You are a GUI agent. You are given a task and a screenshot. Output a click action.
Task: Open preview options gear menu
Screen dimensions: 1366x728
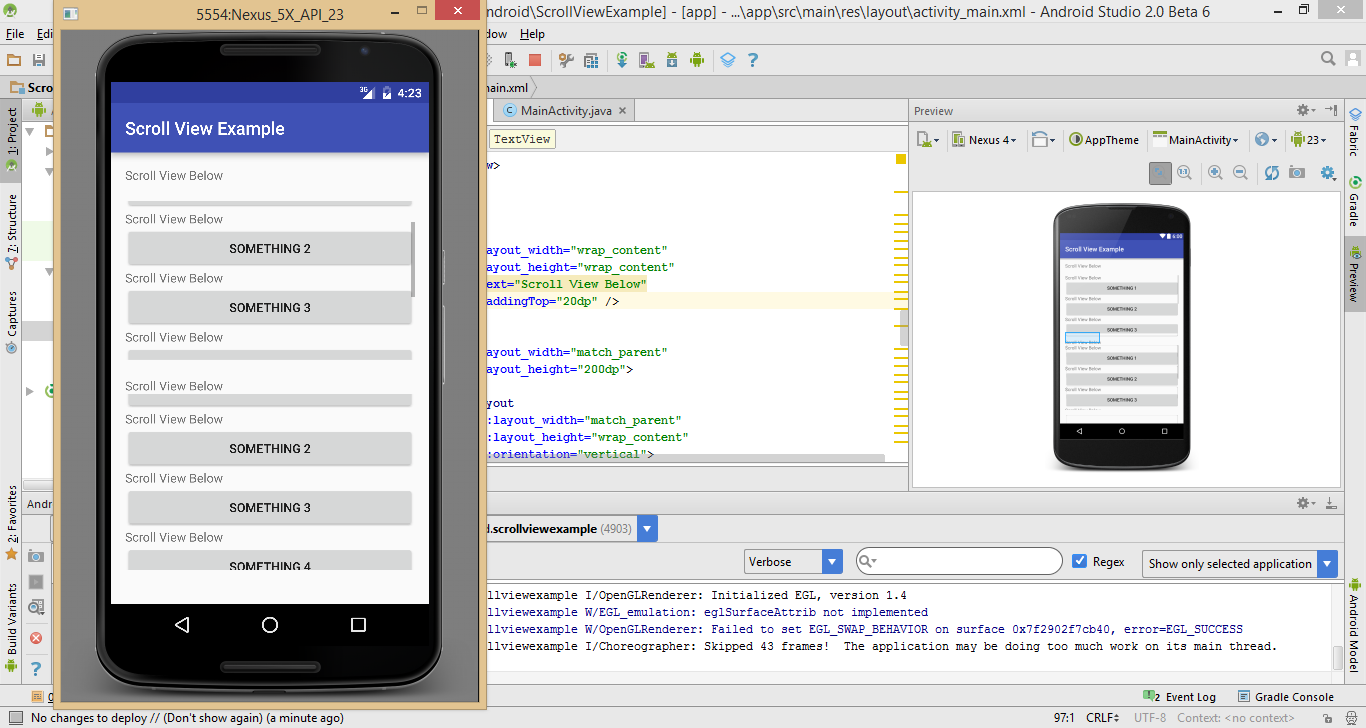(1327, 172)
